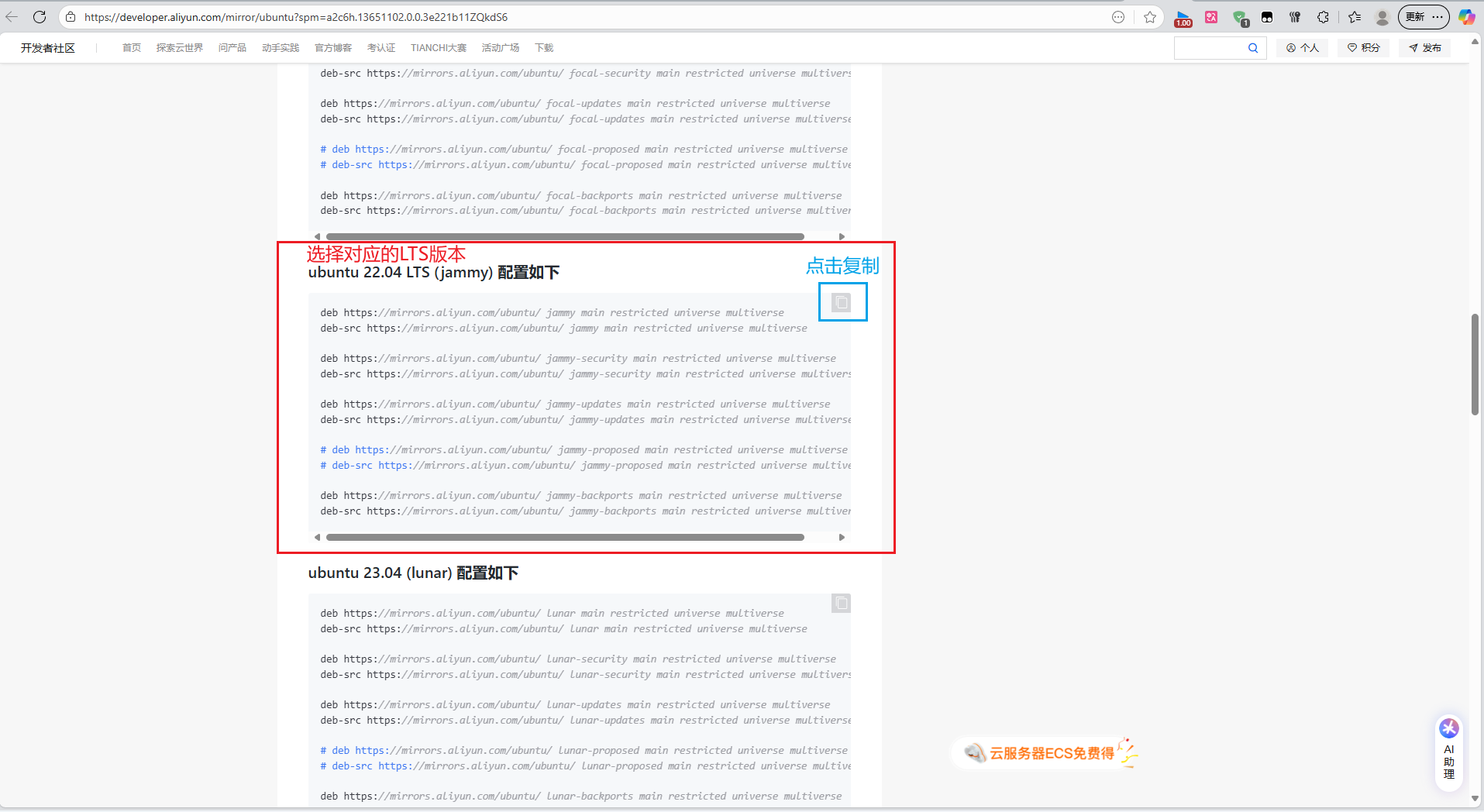The width and height of the screenshot is (1484, 812).
Task: Add this page to favorites star
Action: (x=1150, y=17)
